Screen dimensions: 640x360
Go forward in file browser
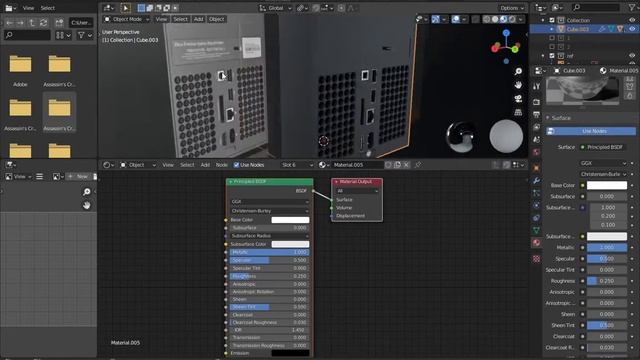click(20, 23)
